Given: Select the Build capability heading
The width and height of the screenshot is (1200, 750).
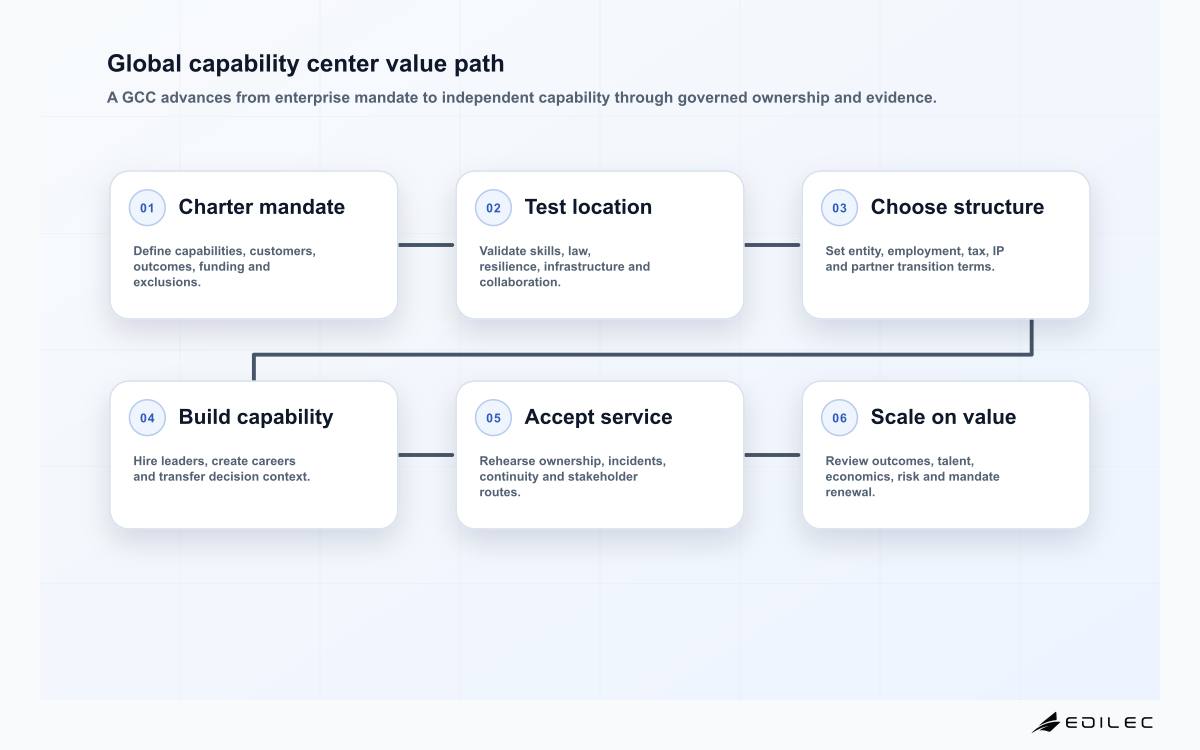Looking at the screenshot, I should click(x=256, y=417).
